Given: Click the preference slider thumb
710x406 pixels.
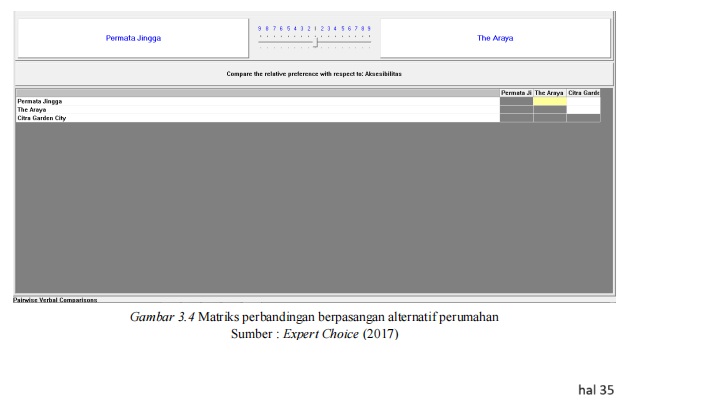Looking at the screenshot, I should point(315,42).
